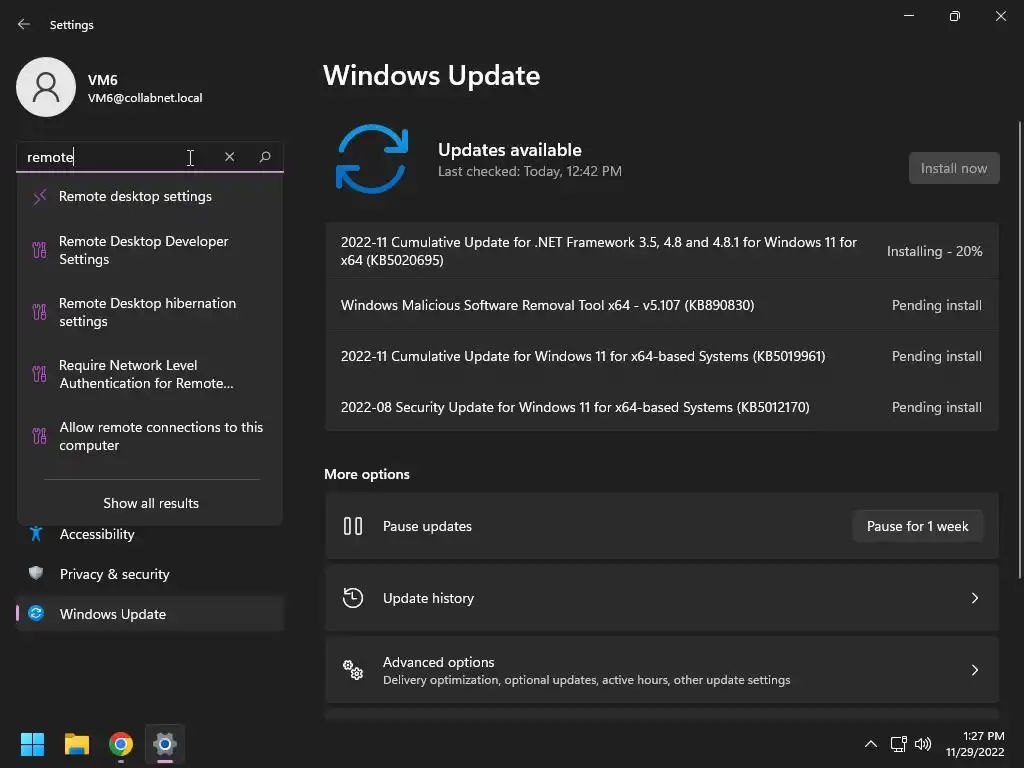Click the main page vertical scrollbar
This screenshot has width=1024, height=768.
(1020, 349)
